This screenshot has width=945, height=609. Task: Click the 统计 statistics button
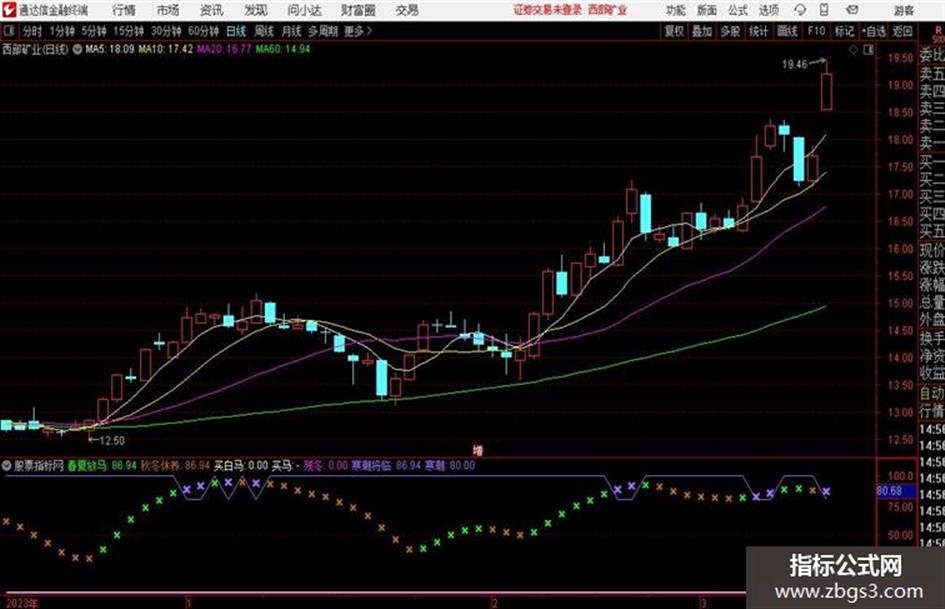coord(758,31)
